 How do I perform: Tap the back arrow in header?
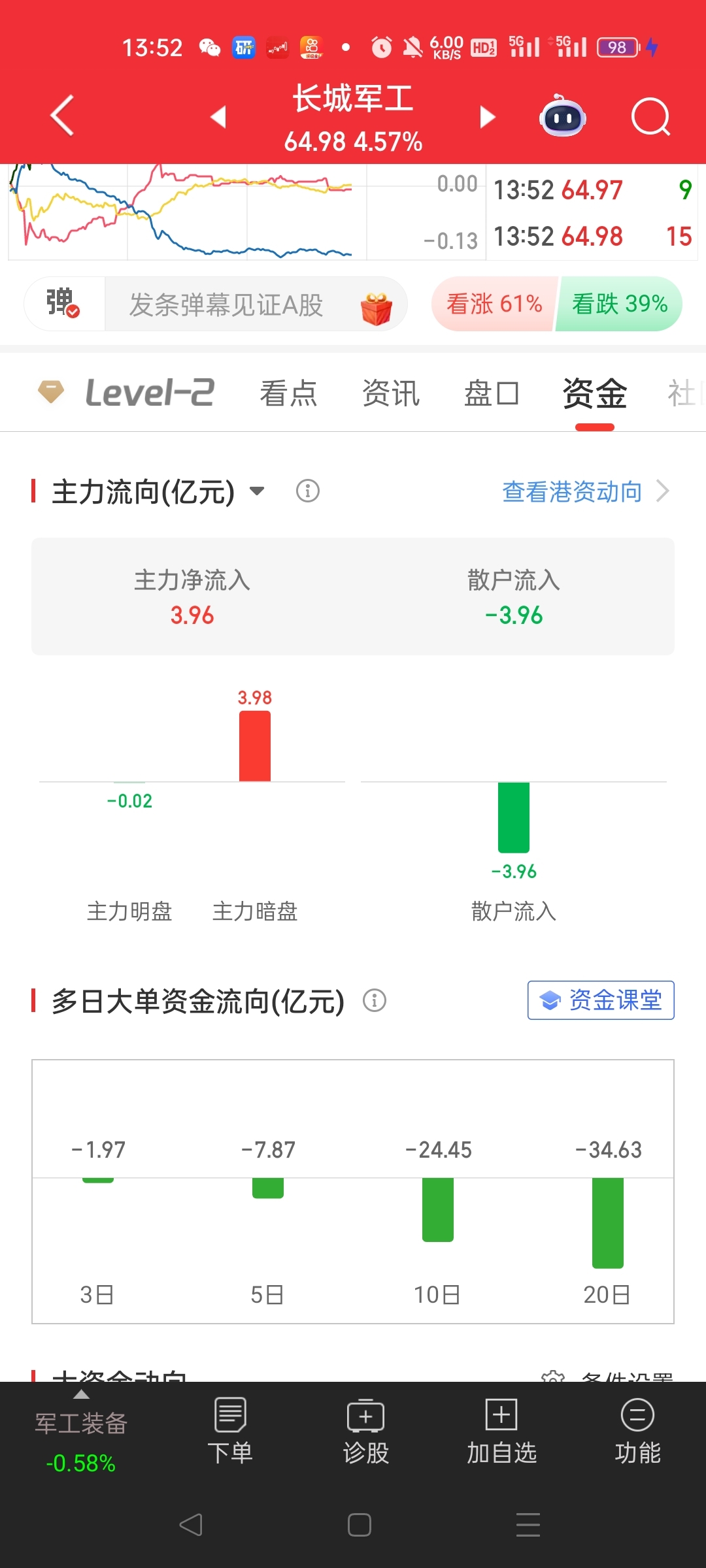[62, 116]
